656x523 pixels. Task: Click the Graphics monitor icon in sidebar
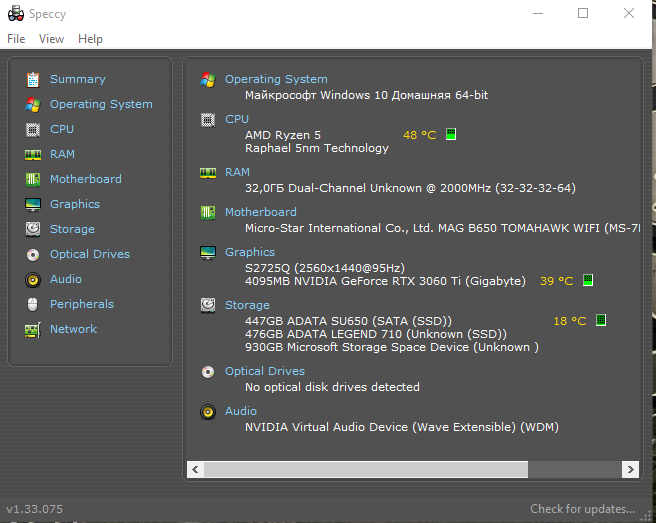tap(33, 205)
